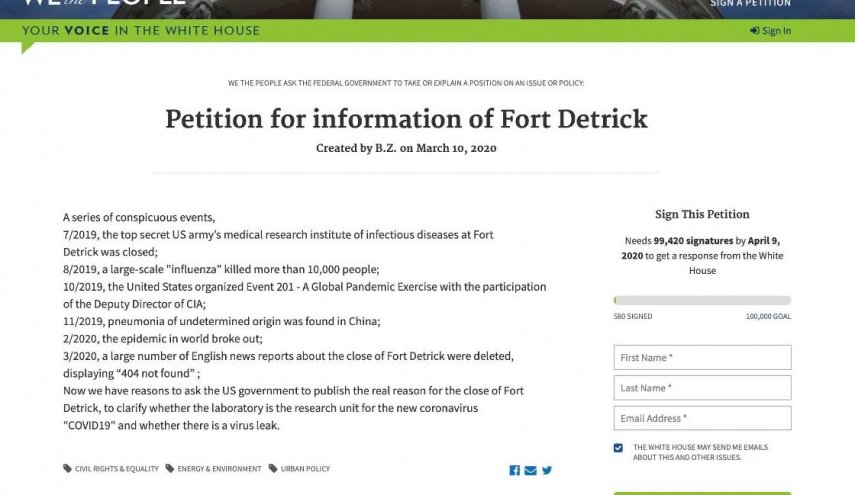Click the signature progress bar
Viewport: 855px width, 495px height.
(702, 300)
